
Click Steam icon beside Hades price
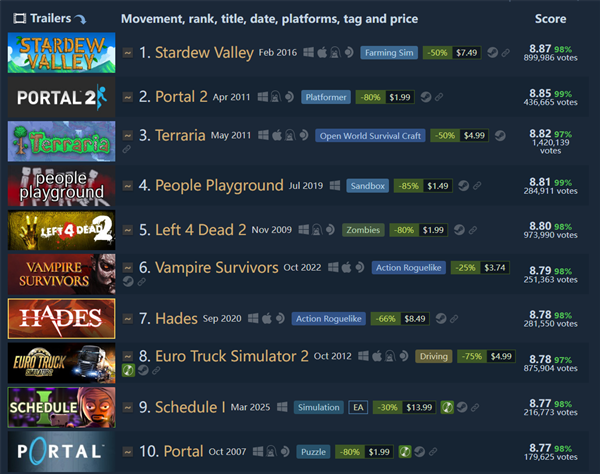coord(441,318)
